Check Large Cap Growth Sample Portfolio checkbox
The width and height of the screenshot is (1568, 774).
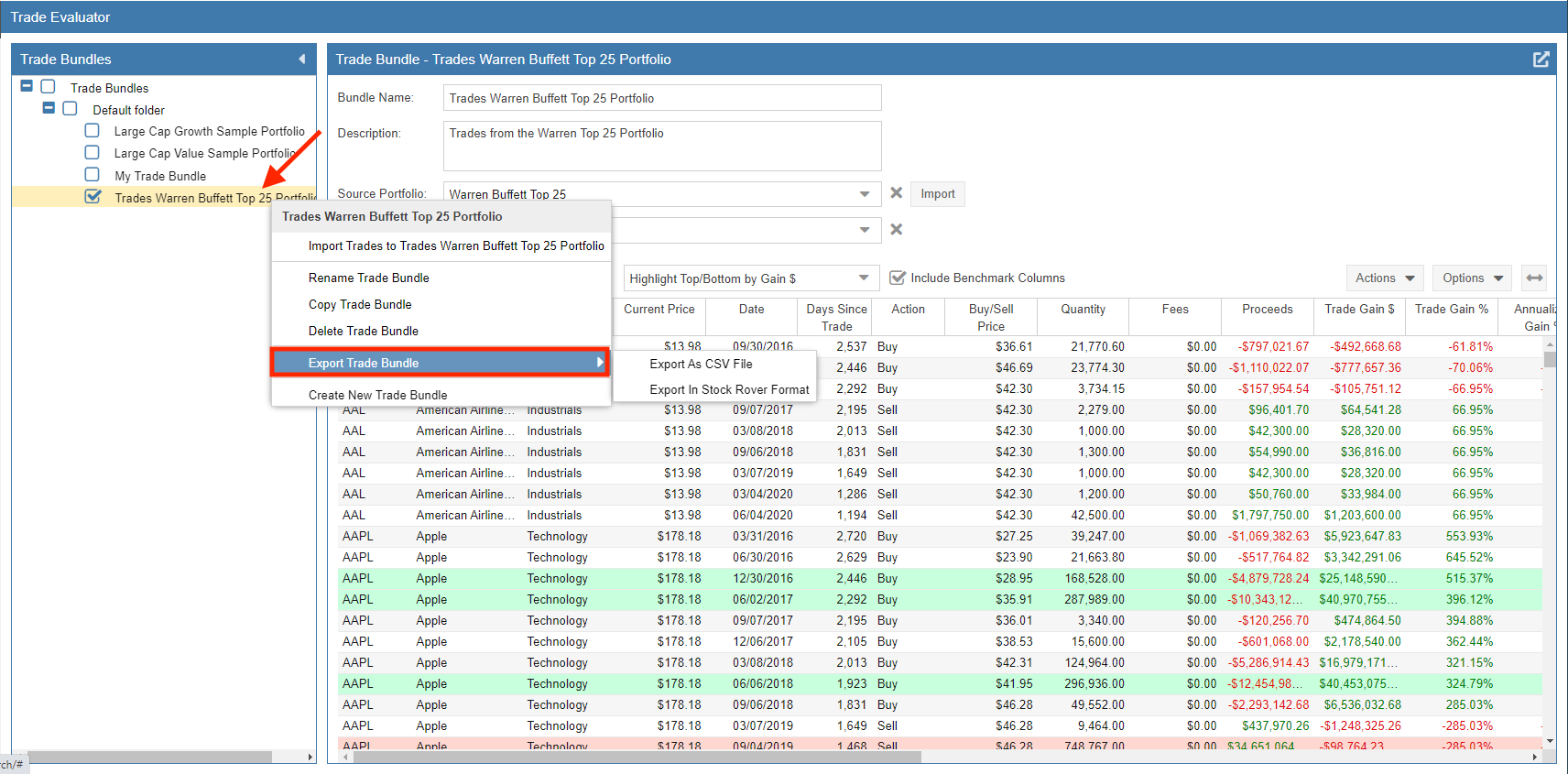click(x=93, y=130)
